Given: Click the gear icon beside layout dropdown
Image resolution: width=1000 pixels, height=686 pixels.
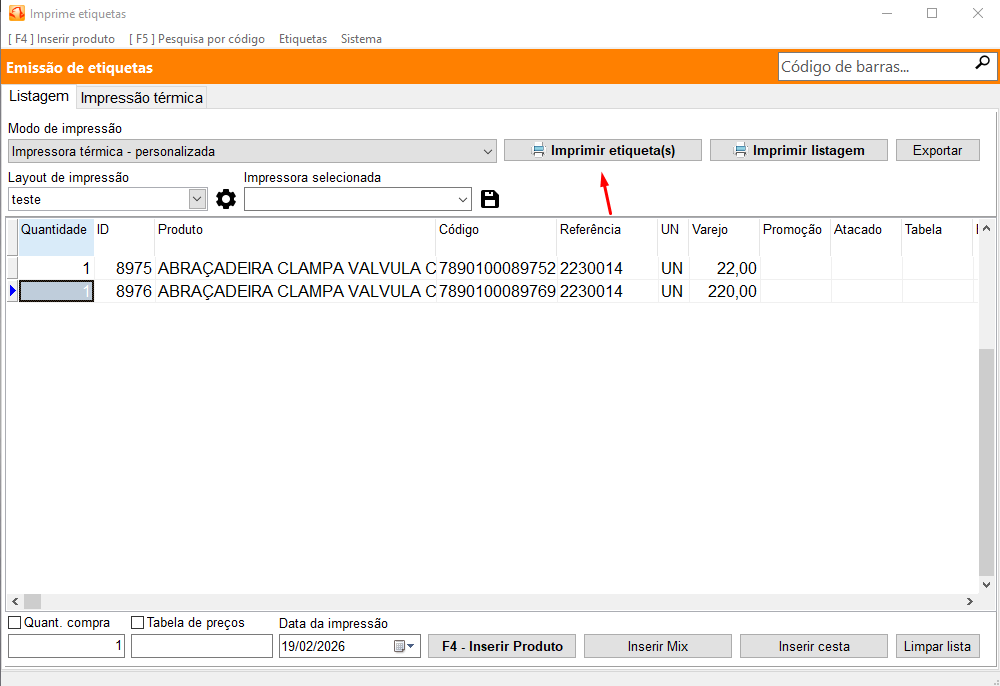Looking at the screenshot, I should click(x=226, y=199).
